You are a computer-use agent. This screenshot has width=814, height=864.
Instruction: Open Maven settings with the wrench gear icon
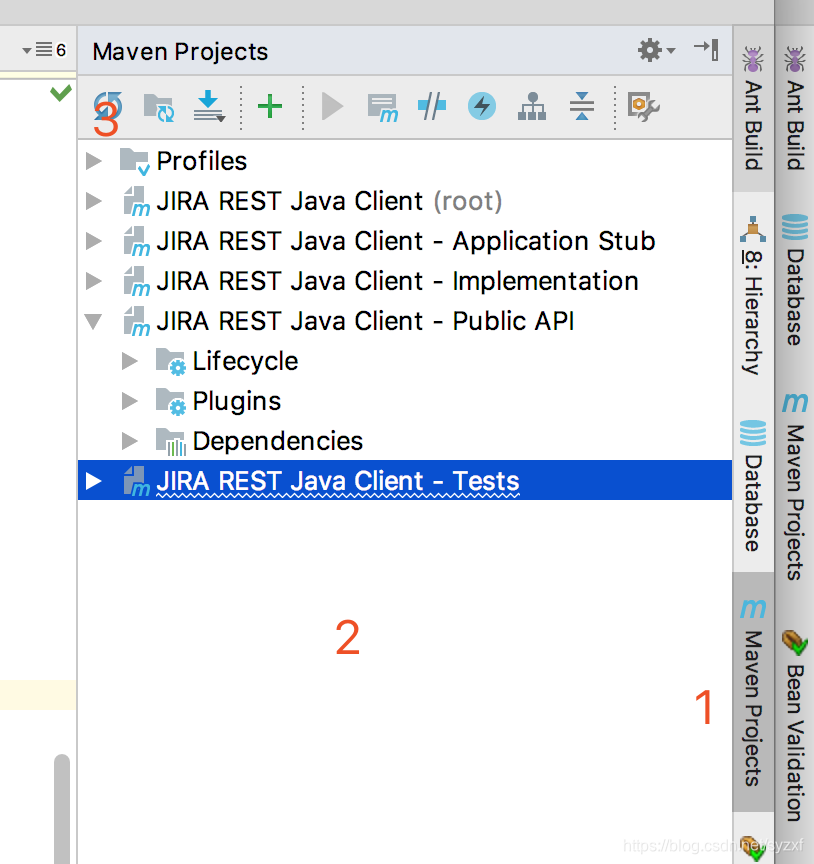point(642,107)
